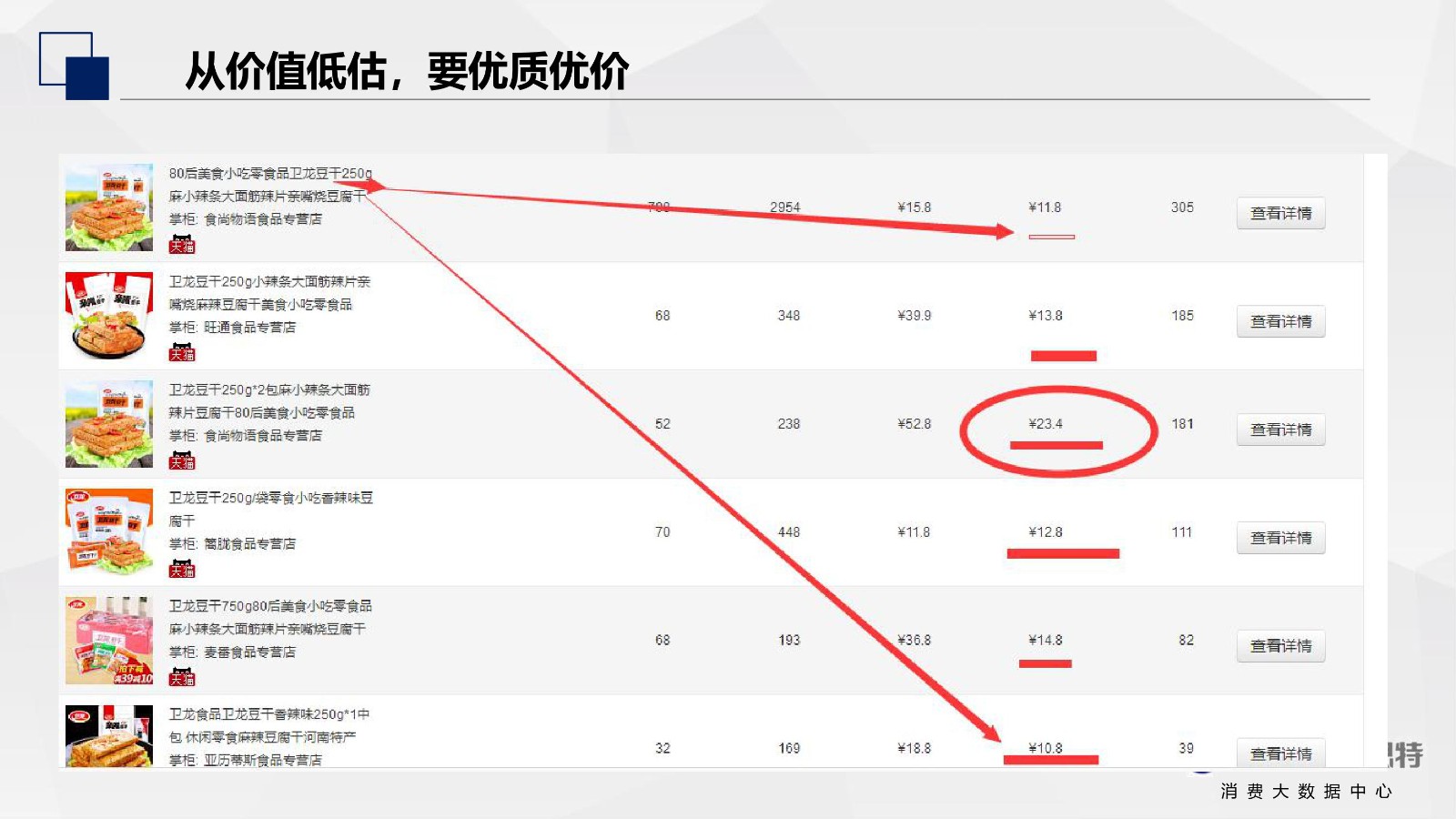
Task: Select shop name 简胧食品专营店
Action: (x=249, y=543)
